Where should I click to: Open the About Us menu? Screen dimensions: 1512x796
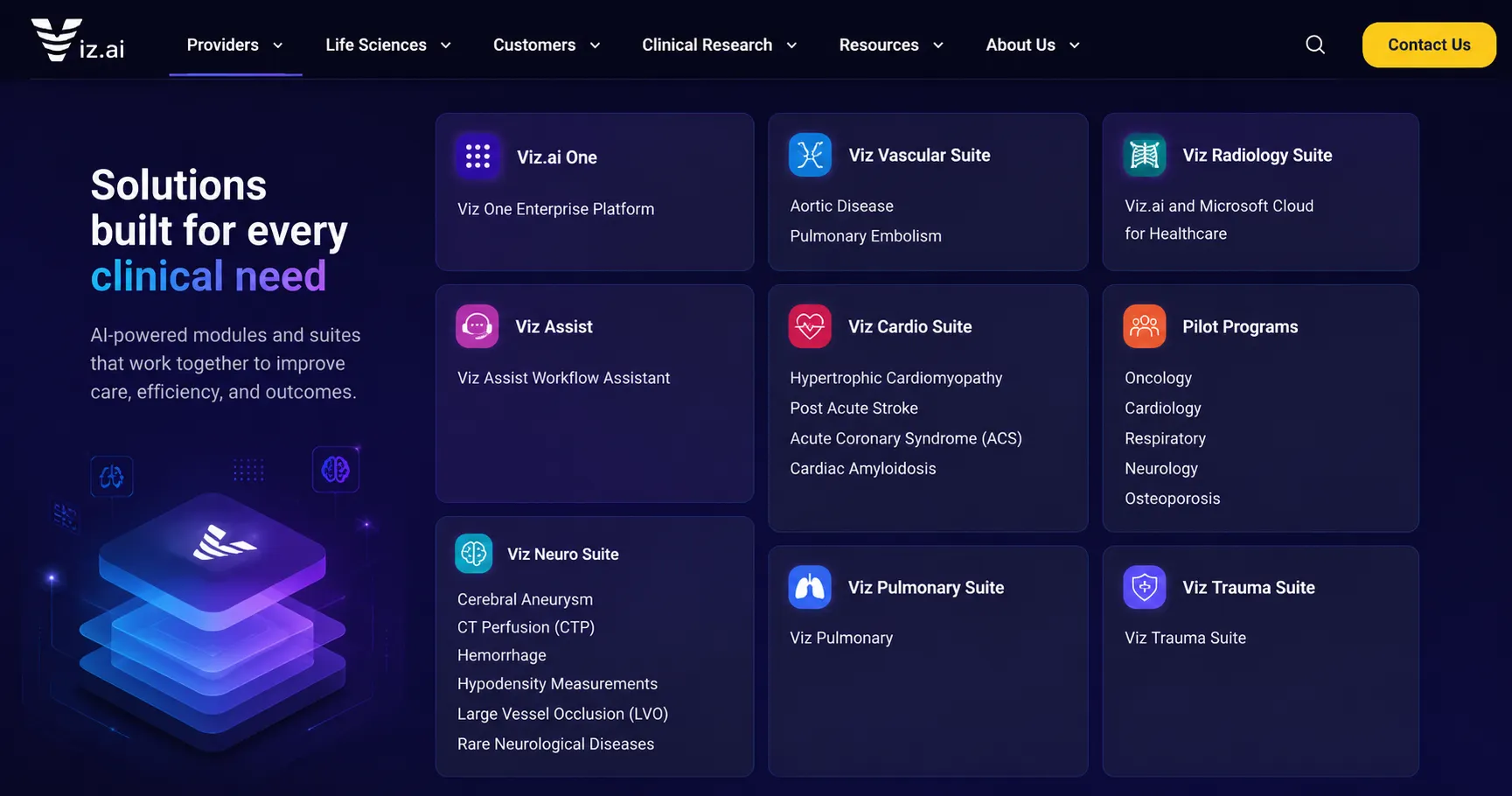(1021, 45)
